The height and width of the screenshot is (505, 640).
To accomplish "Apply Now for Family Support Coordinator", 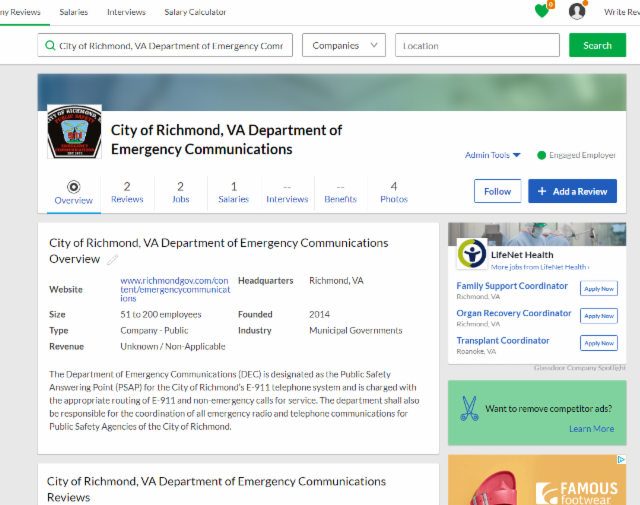I will click(x=598, y=288).
